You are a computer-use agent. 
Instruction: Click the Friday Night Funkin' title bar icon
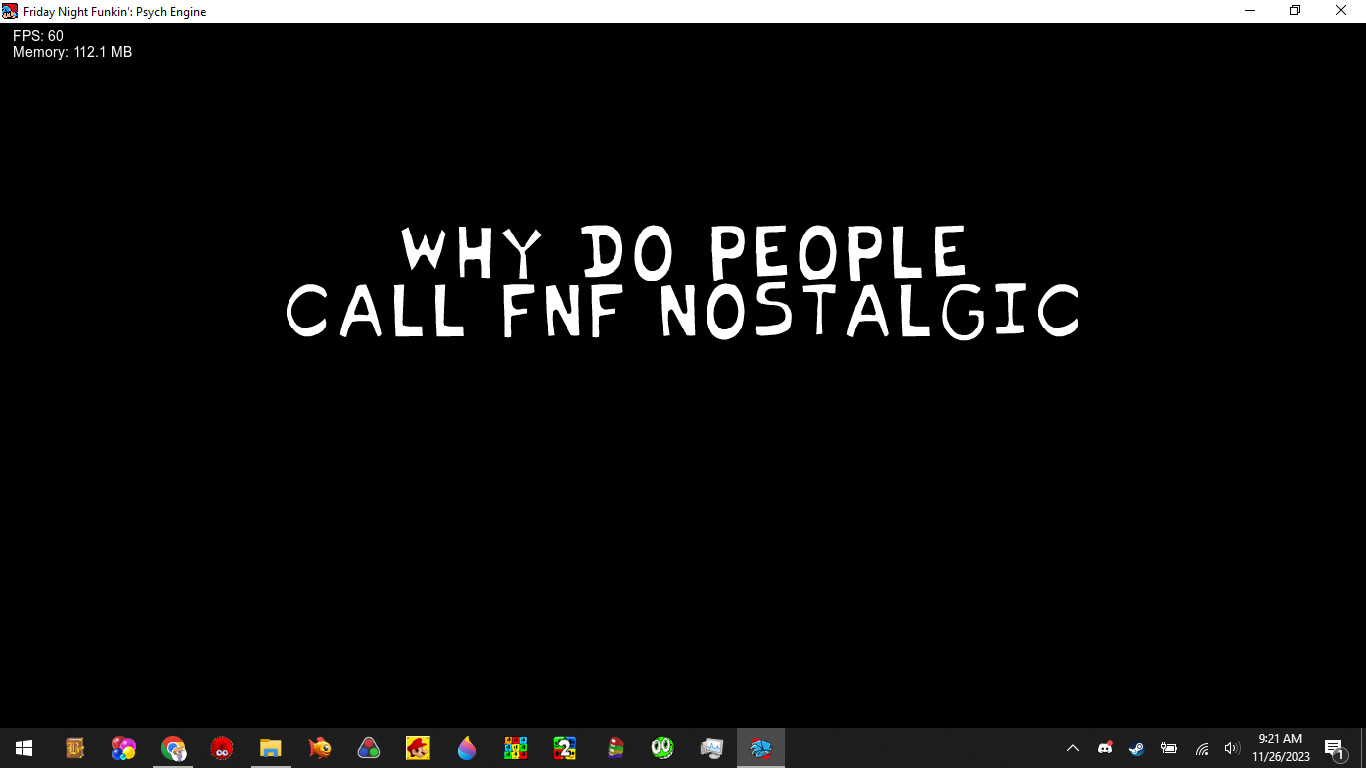[10, 11]
